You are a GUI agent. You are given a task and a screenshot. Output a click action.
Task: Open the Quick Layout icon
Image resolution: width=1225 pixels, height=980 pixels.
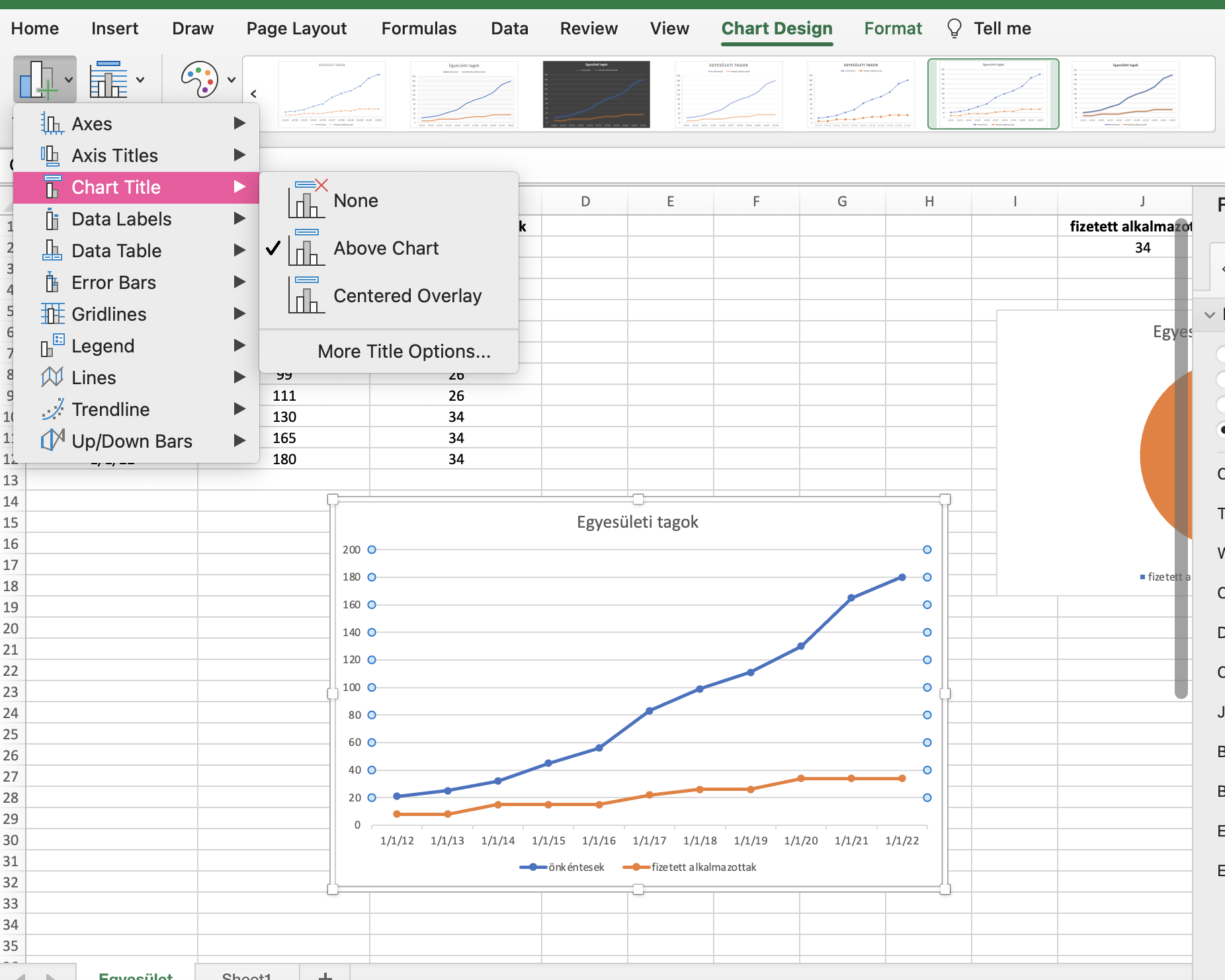tap(108, 79)
